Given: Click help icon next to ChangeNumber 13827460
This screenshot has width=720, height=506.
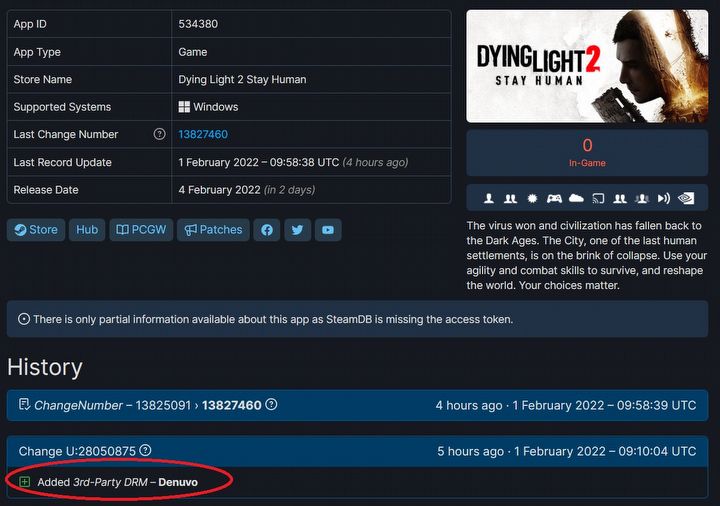Looking at the screenshot, I should click(x=271, y=405).
